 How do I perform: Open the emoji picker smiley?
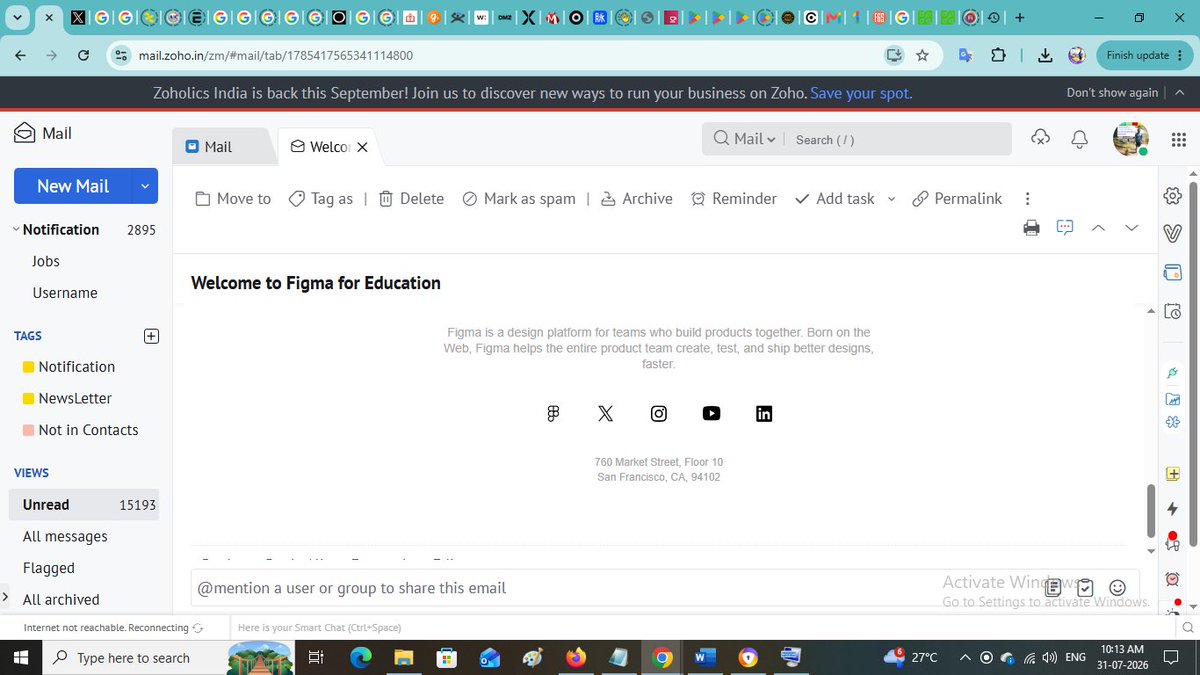tap(1118, 588)
